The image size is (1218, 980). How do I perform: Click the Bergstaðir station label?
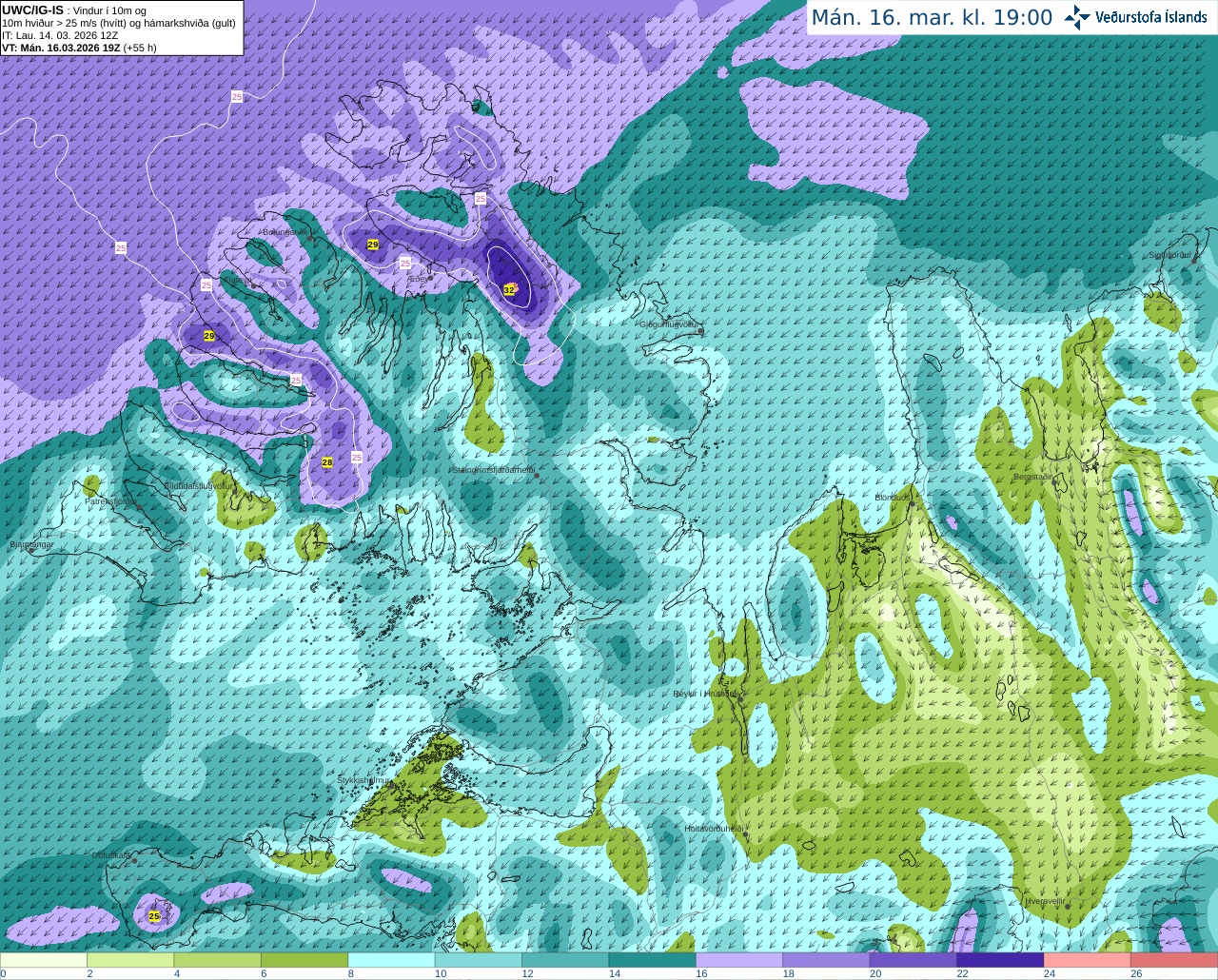click(1032, 477)
